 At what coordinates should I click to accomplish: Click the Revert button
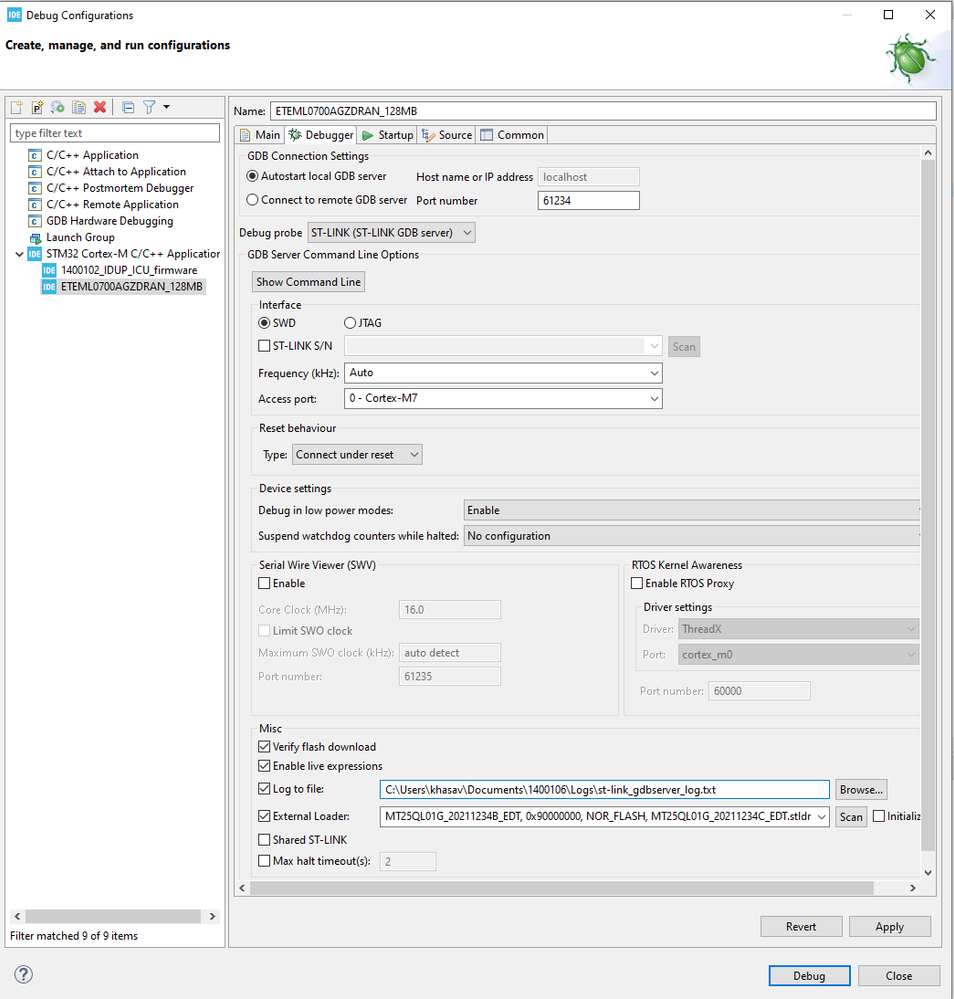point(801,926)
